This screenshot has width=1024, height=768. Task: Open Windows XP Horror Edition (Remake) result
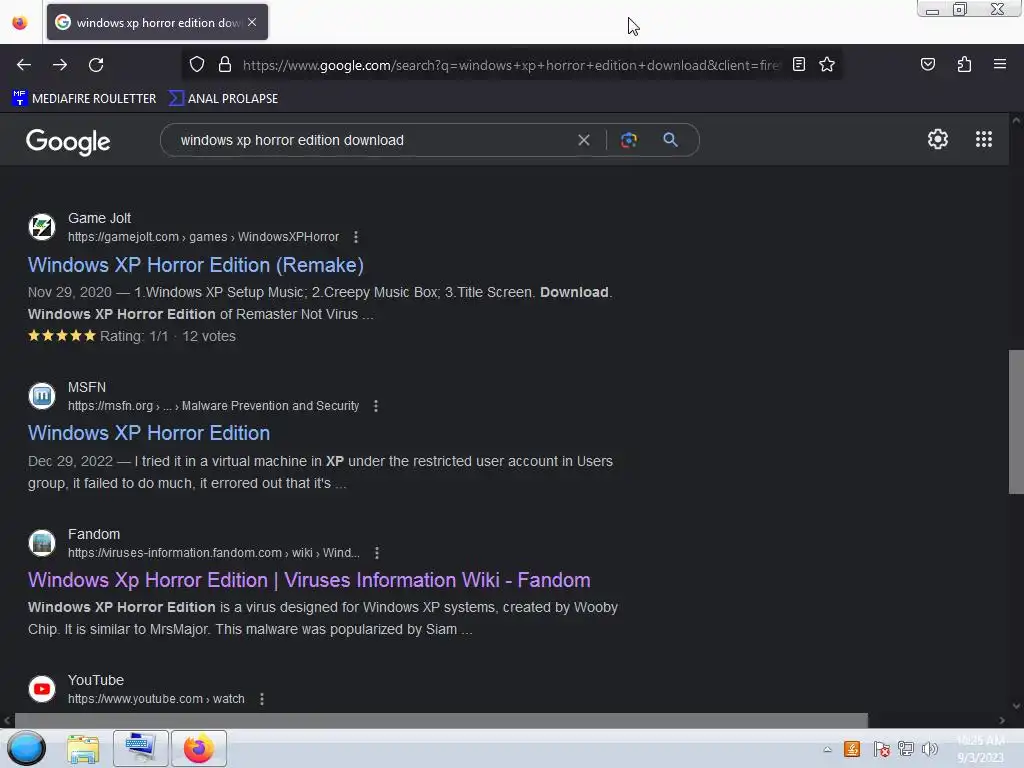coord(196,265)
